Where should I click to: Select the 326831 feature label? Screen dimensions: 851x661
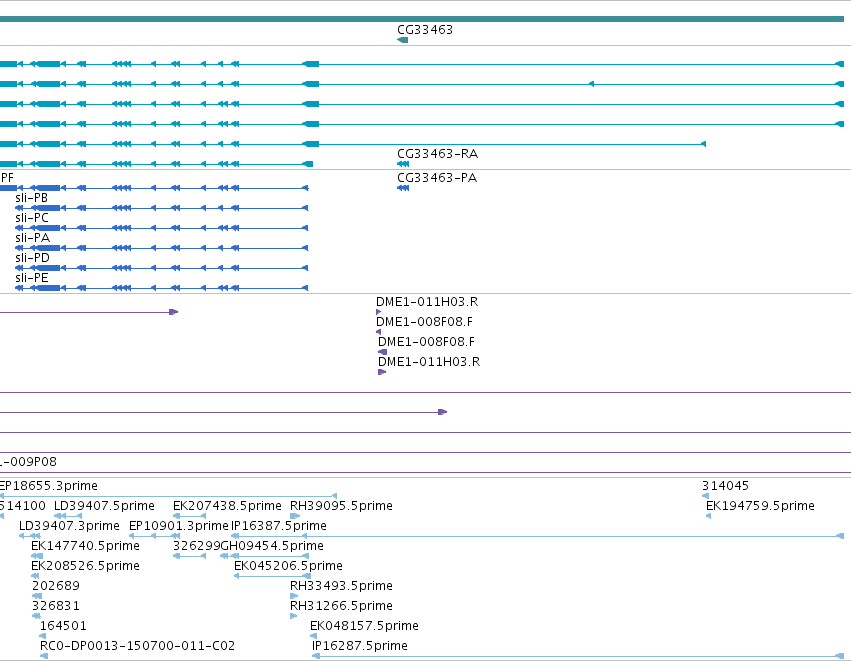point(56,606)
